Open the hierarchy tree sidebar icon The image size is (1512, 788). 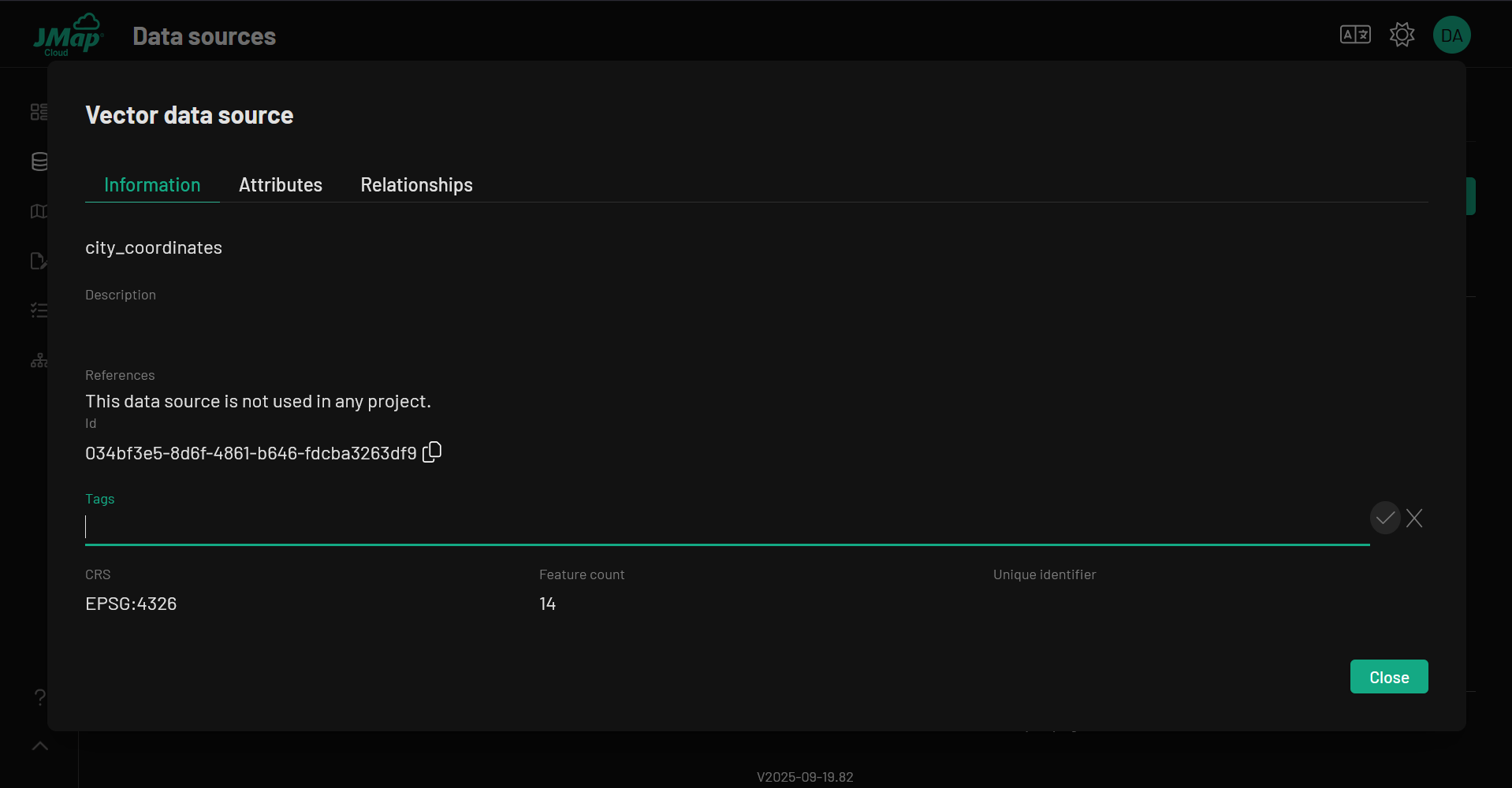(x=39, y=361)
